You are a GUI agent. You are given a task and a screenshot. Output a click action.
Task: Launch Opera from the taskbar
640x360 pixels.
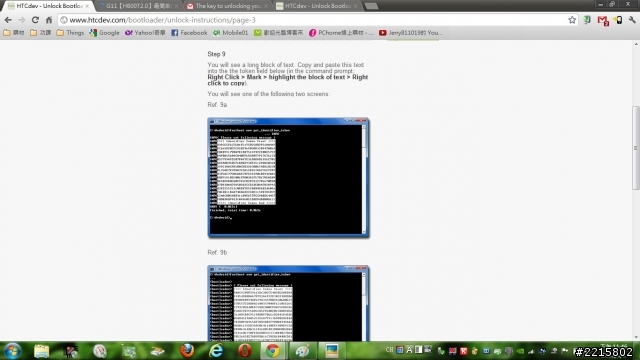tap(245, 351)
